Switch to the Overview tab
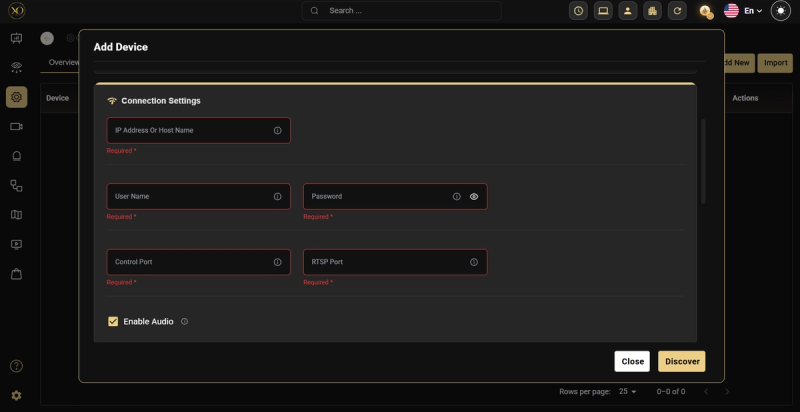 pyautogui.click(x=64, y=62)
